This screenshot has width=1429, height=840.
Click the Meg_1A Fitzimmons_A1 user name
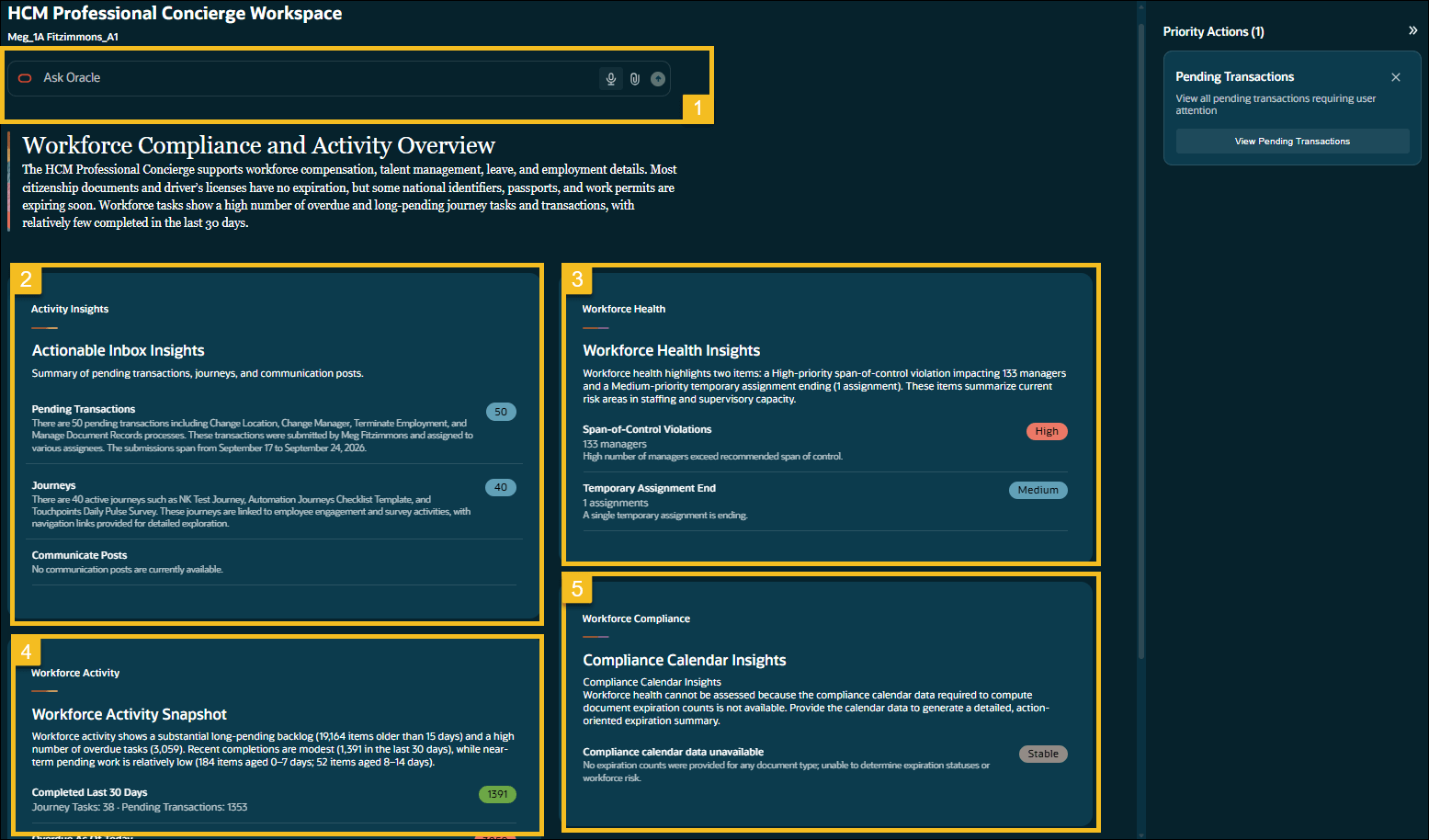click(x=63, y=37)
